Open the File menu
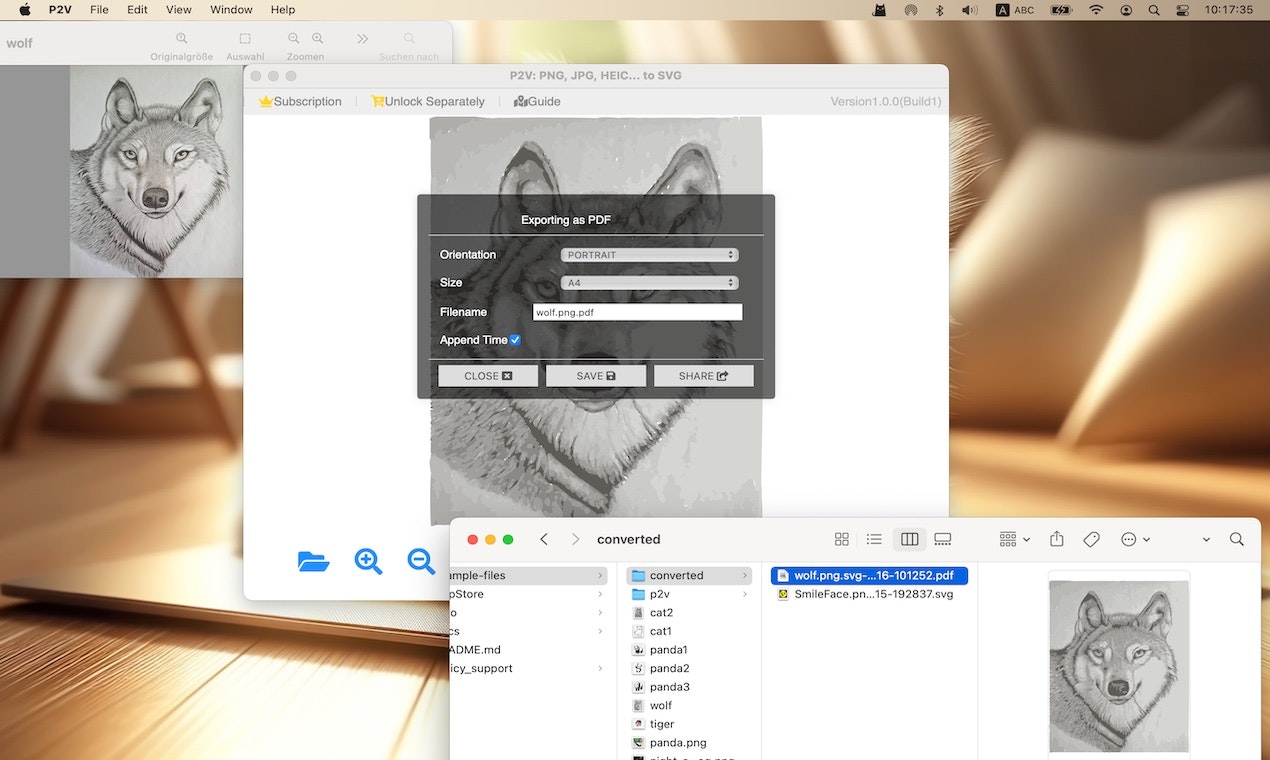This screenshot has height=760, width=1270. (x=98, y=10)
